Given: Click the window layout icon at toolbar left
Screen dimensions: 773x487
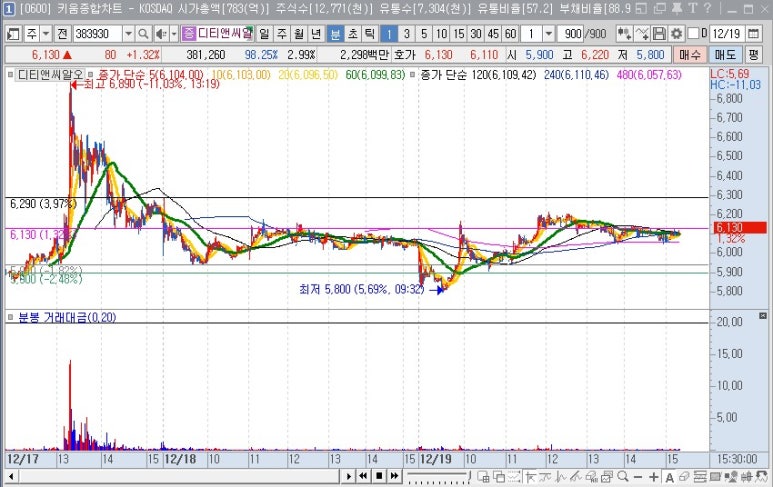Looking at the screenshot, I should [x=13, y=34].
